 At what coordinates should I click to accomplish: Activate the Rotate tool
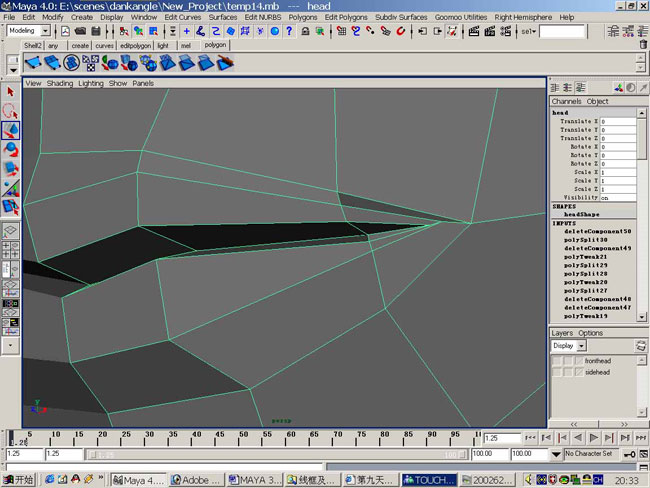(10, 150)
